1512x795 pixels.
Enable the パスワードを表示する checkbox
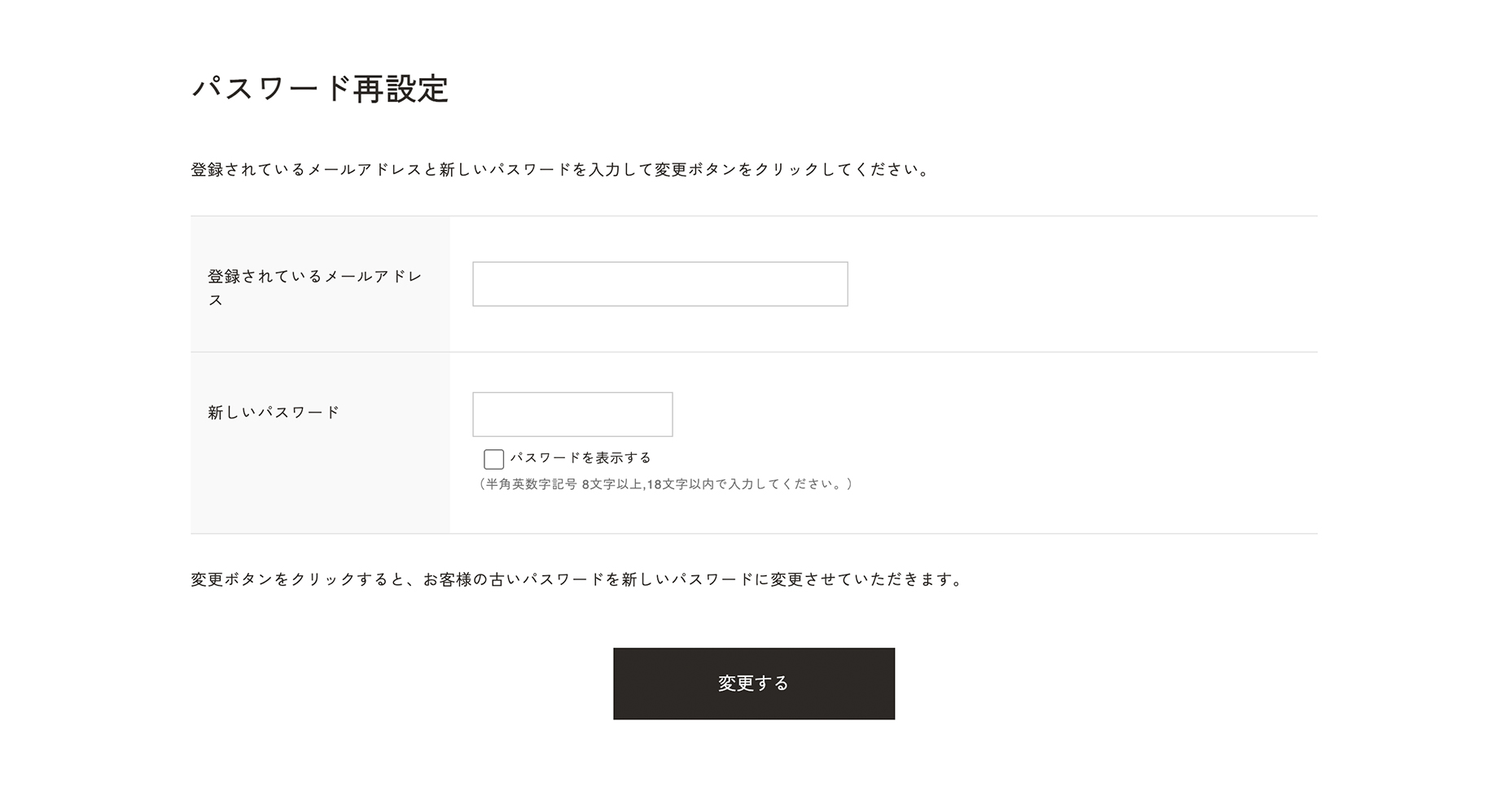[493, 459]
